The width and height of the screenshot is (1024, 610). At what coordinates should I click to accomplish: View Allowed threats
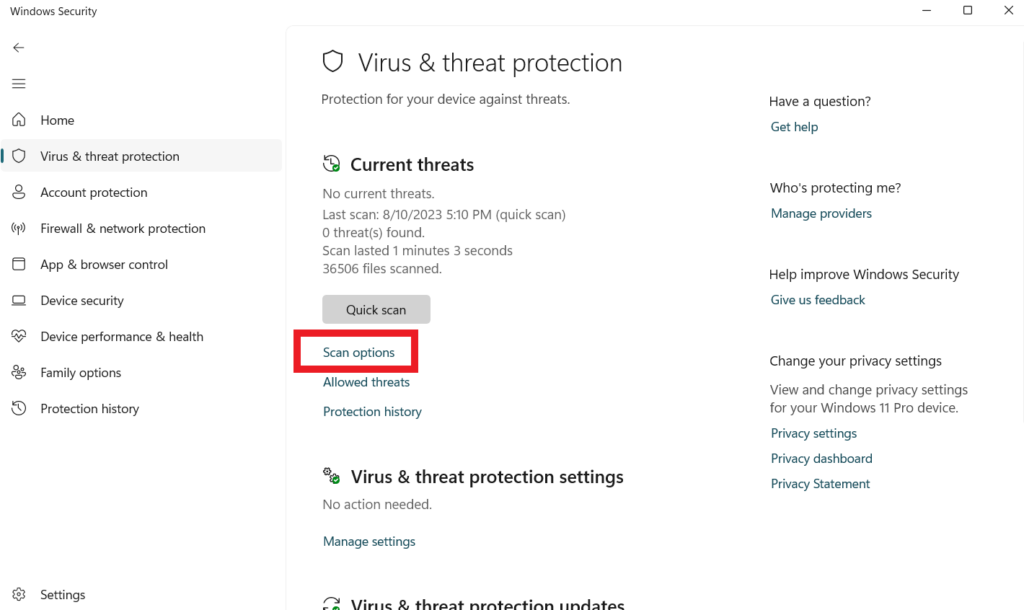pyautogui.click(x=366, y=382)
